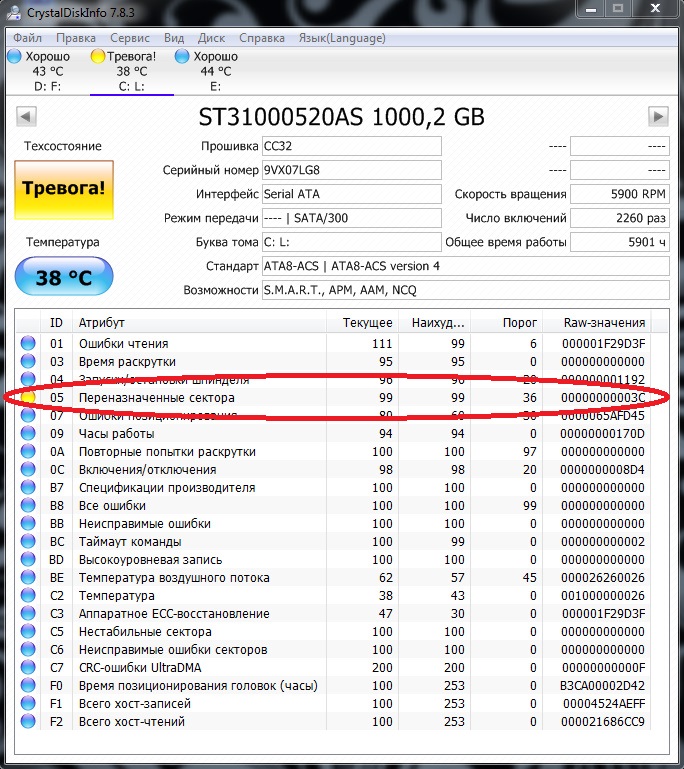
Task: Click the yellow Тревога! health status button
Action: 64,189
